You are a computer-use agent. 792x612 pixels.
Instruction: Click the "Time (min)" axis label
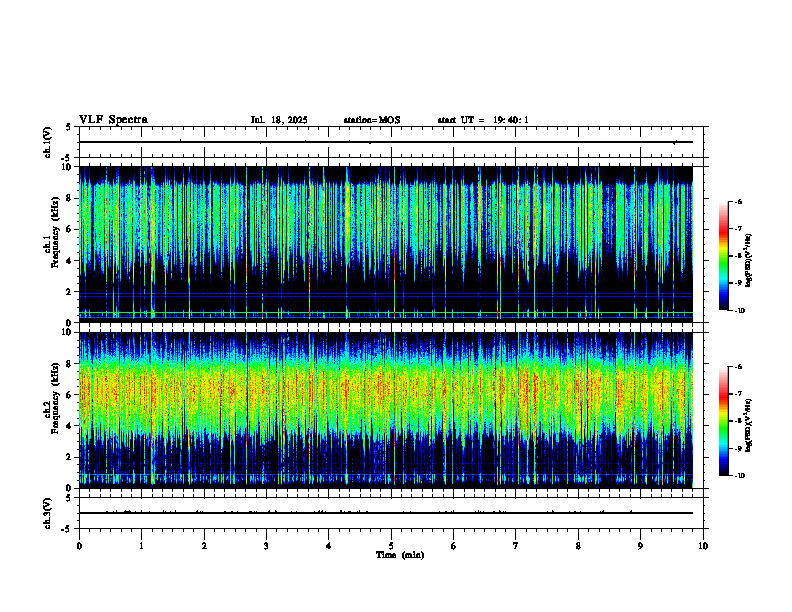400,555
